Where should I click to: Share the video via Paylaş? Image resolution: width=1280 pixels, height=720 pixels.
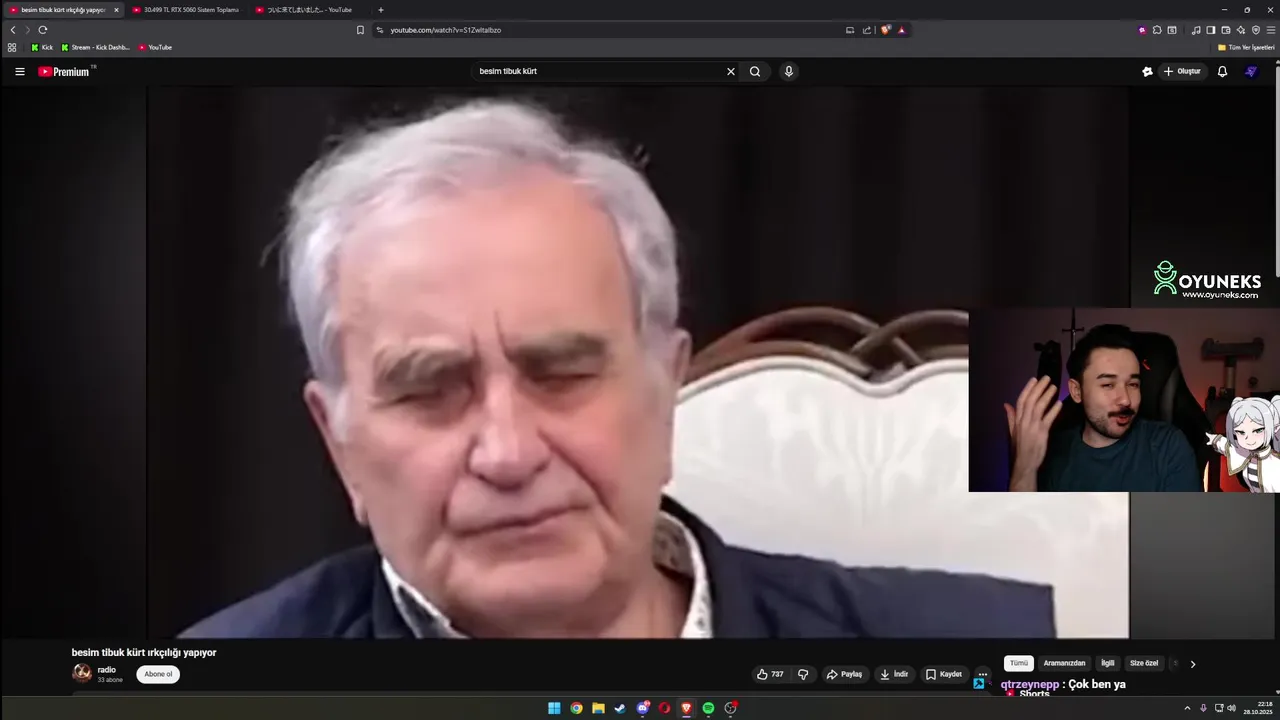tap(844, 675)
